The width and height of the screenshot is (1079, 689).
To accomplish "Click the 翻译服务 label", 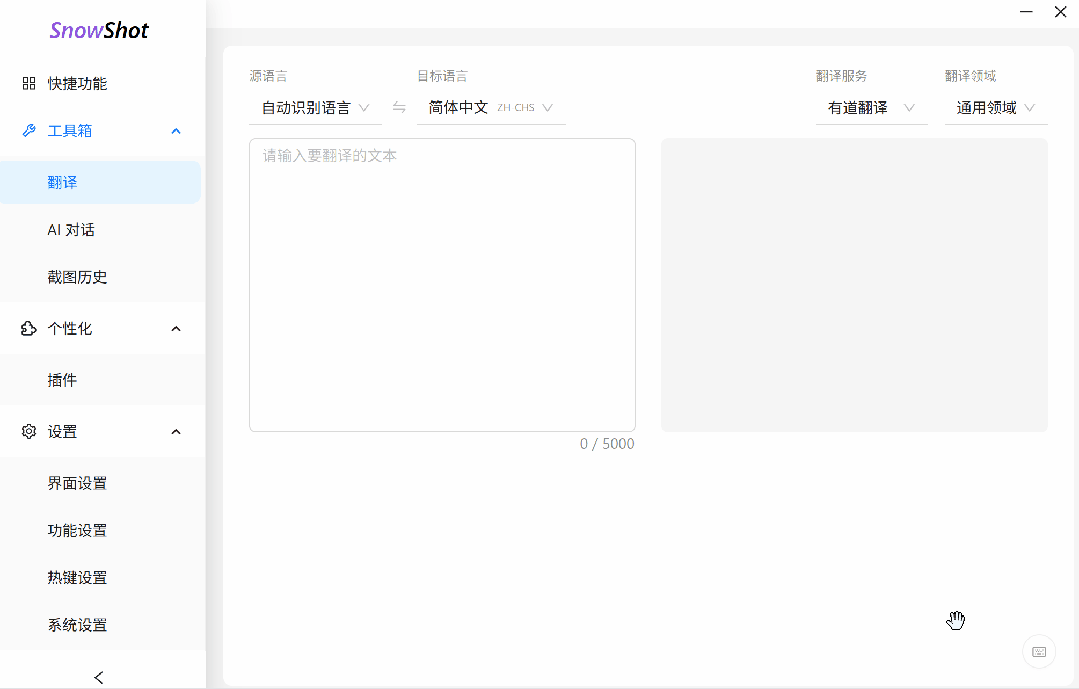I will click(841, 76).
